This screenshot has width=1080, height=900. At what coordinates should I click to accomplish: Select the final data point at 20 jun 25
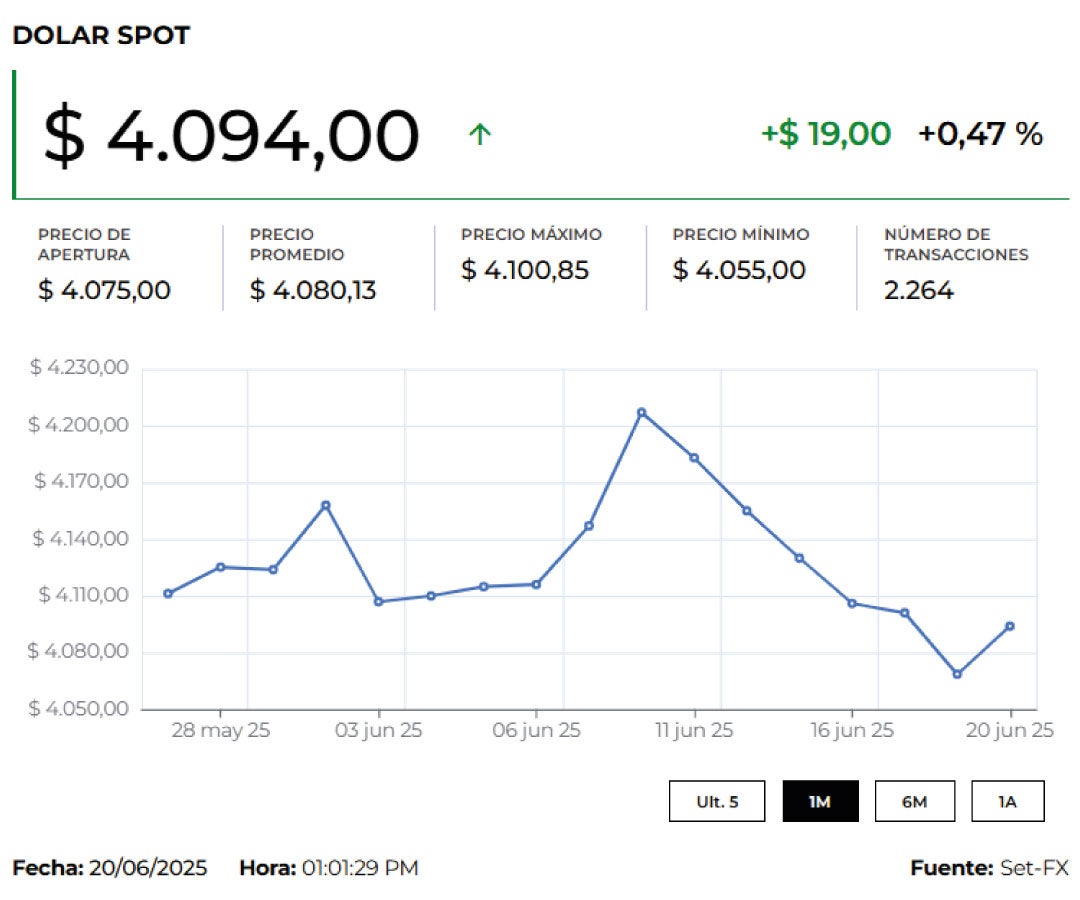pyautogui.click(x=1010, y=626)
